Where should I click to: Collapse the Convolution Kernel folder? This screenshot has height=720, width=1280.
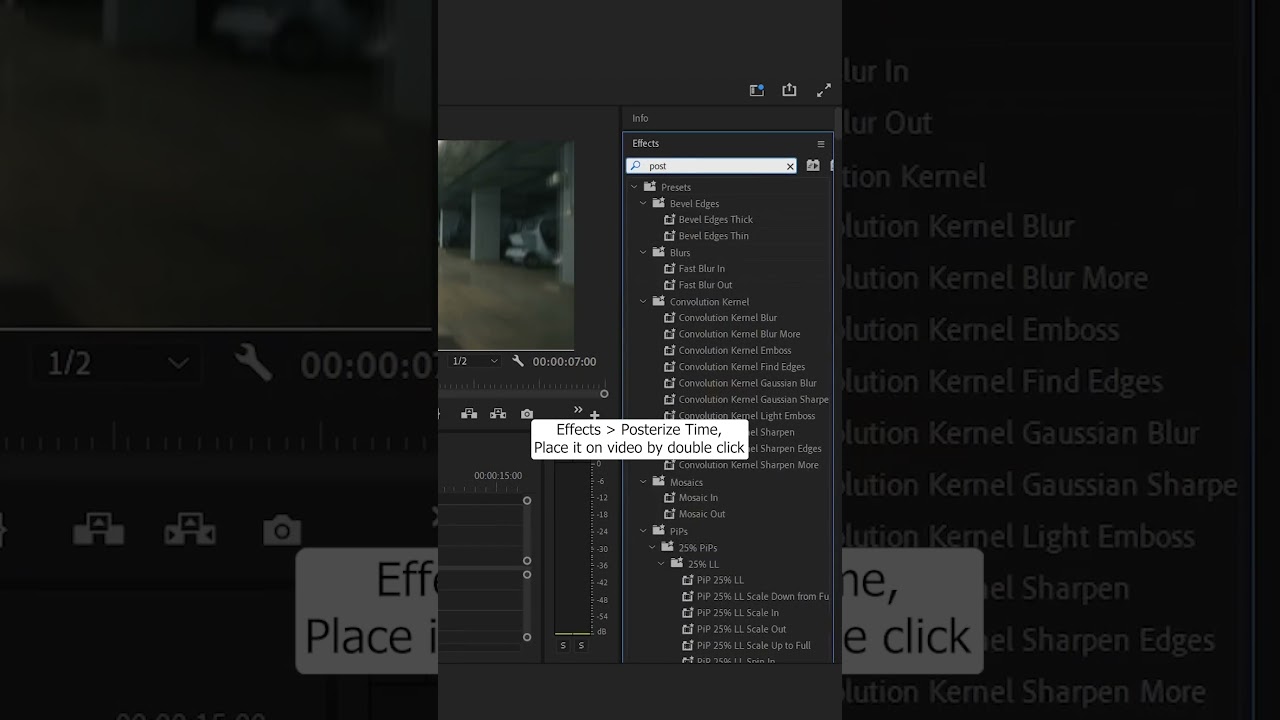click(x=643, y=301)
